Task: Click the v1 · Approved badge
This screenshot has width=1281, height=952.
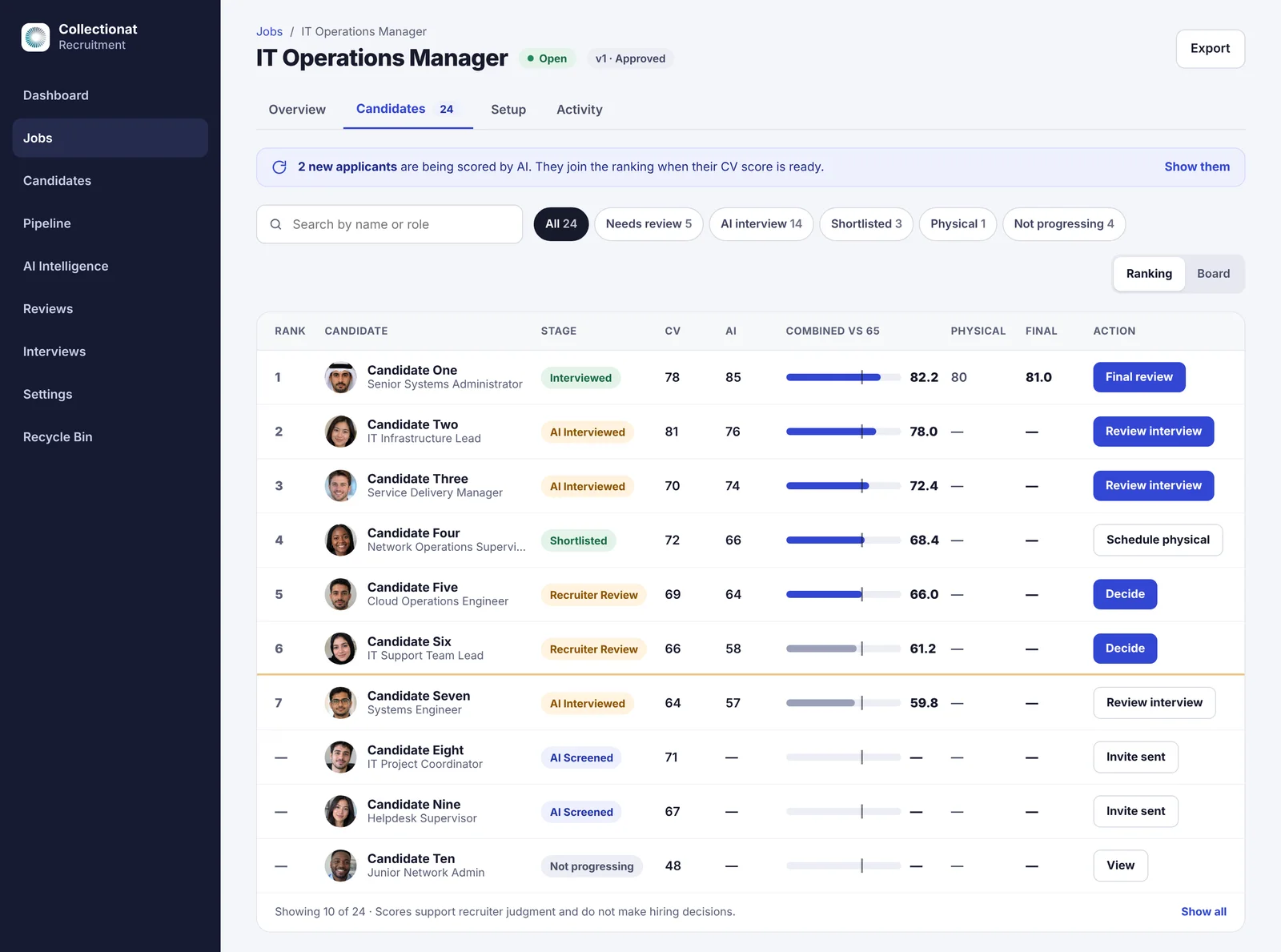Action: point(630,58)
